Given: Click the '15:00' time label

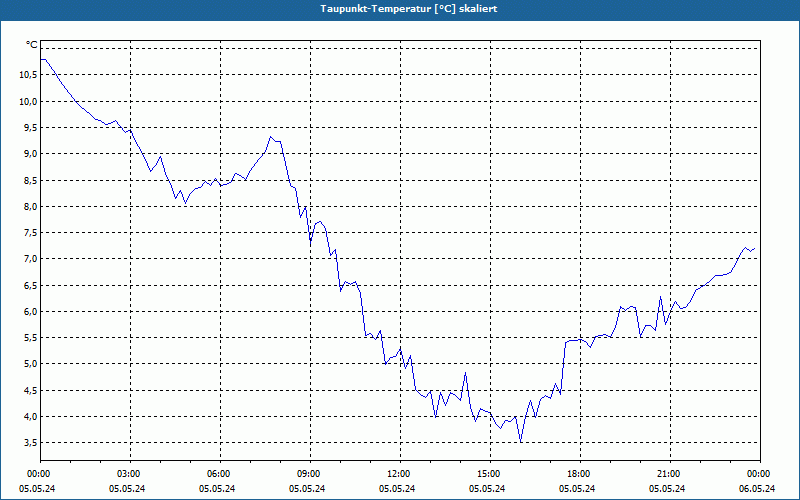Looking at the screenshot, I should pyautogui.click(x=490, y=474).
